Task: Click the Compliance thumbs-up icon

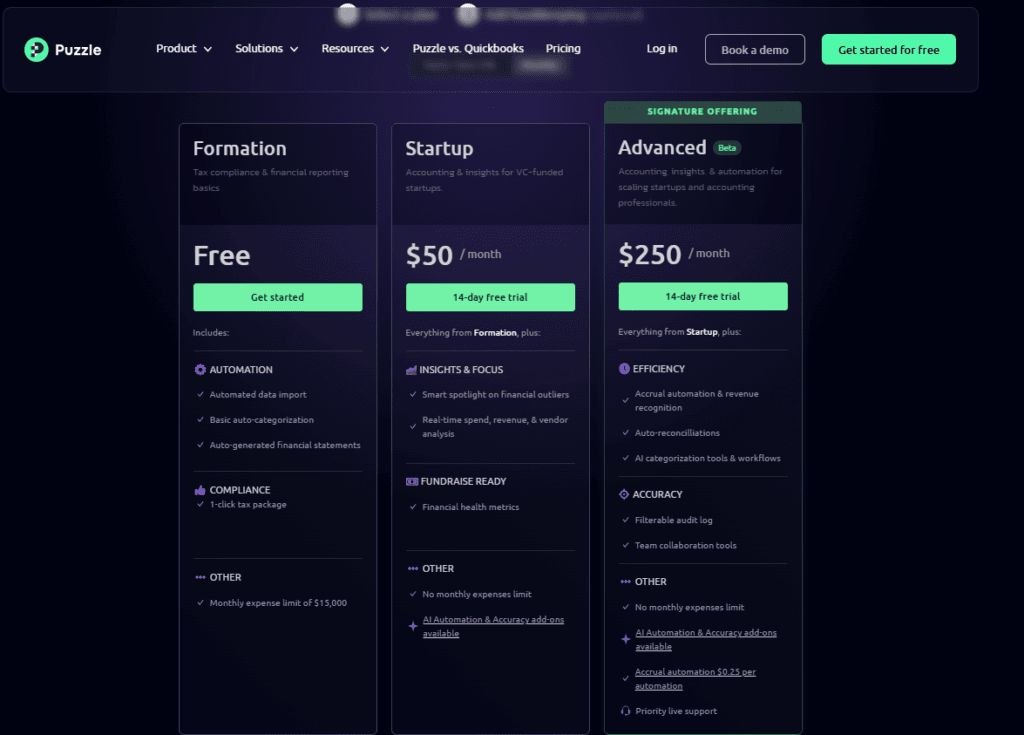Action: (x=200, y=490)
